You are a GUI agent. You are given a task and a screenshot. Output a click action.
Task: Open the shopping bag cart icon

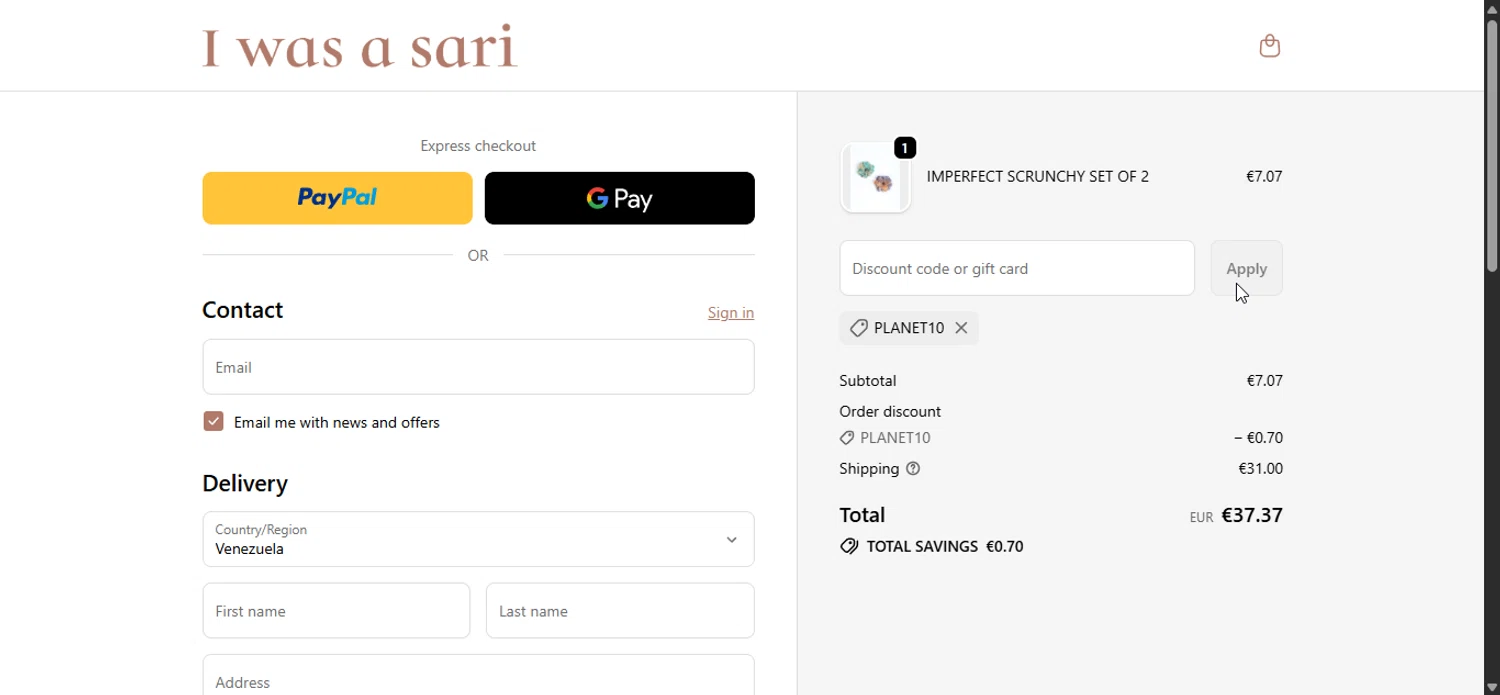(x=1269, y=46)
